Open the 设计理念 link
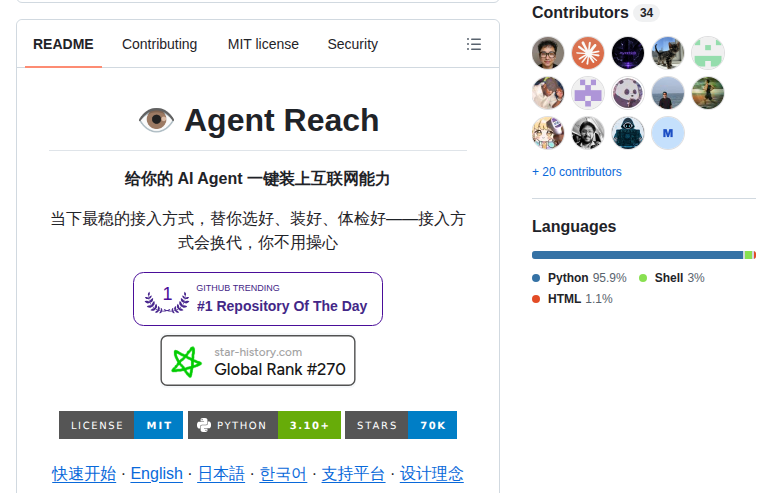780x493 pixels. tap(431, 474)
